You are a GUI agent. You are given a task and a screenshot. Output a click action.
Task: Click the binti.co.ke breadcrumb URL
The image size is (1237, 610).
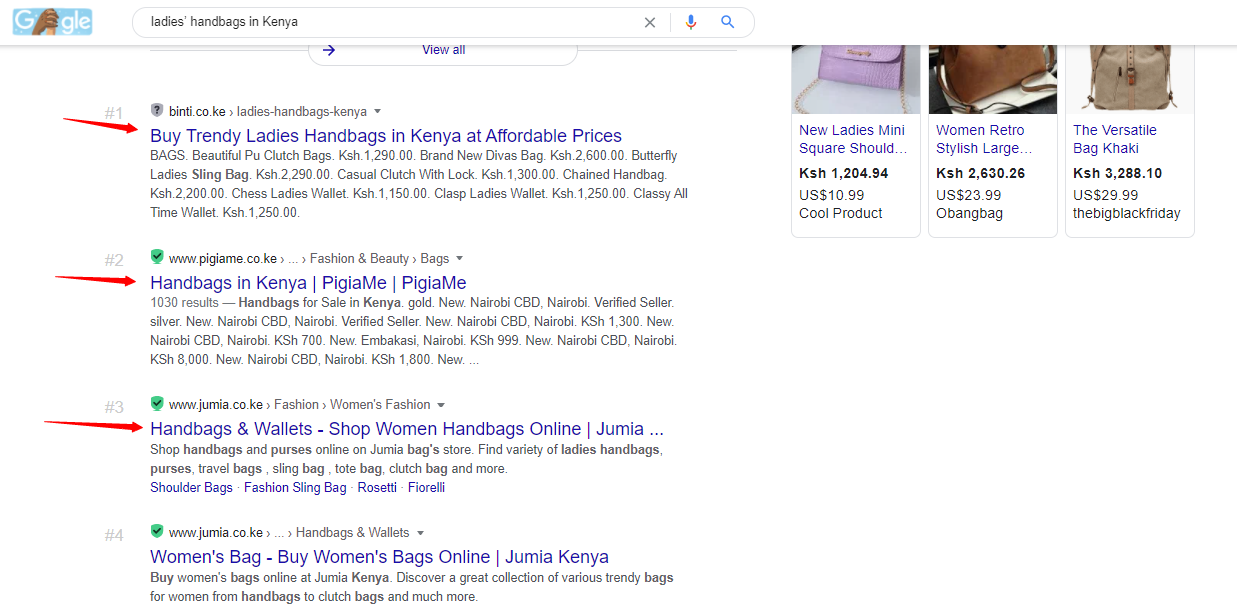tap(268, 112)
